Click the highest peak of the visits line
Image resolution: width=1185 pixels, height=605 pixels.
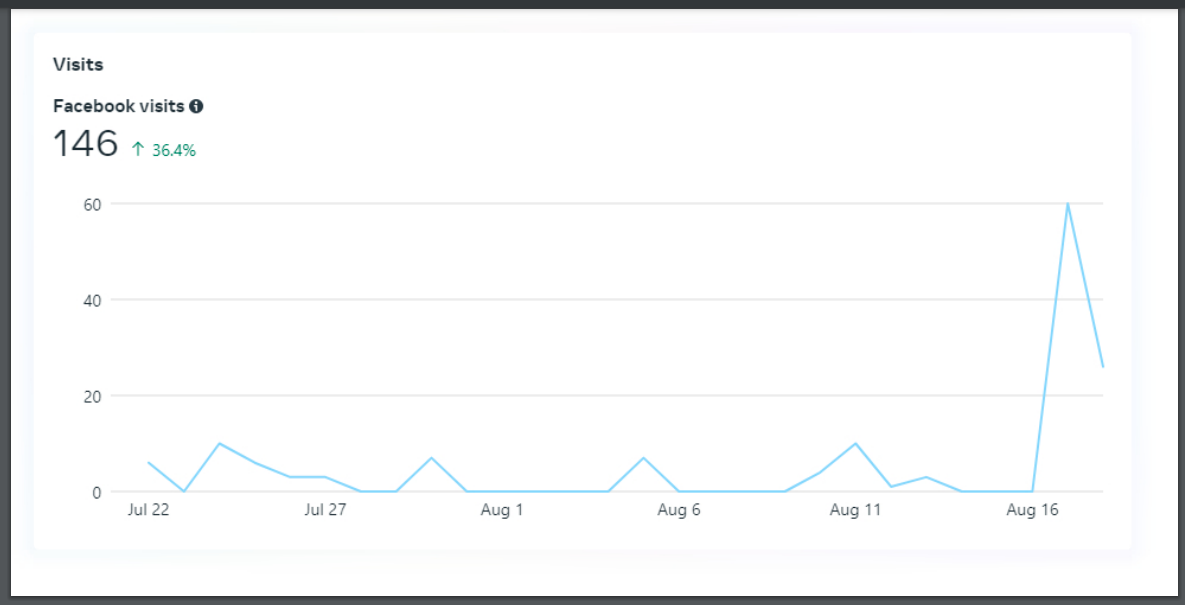point(1067,204)
